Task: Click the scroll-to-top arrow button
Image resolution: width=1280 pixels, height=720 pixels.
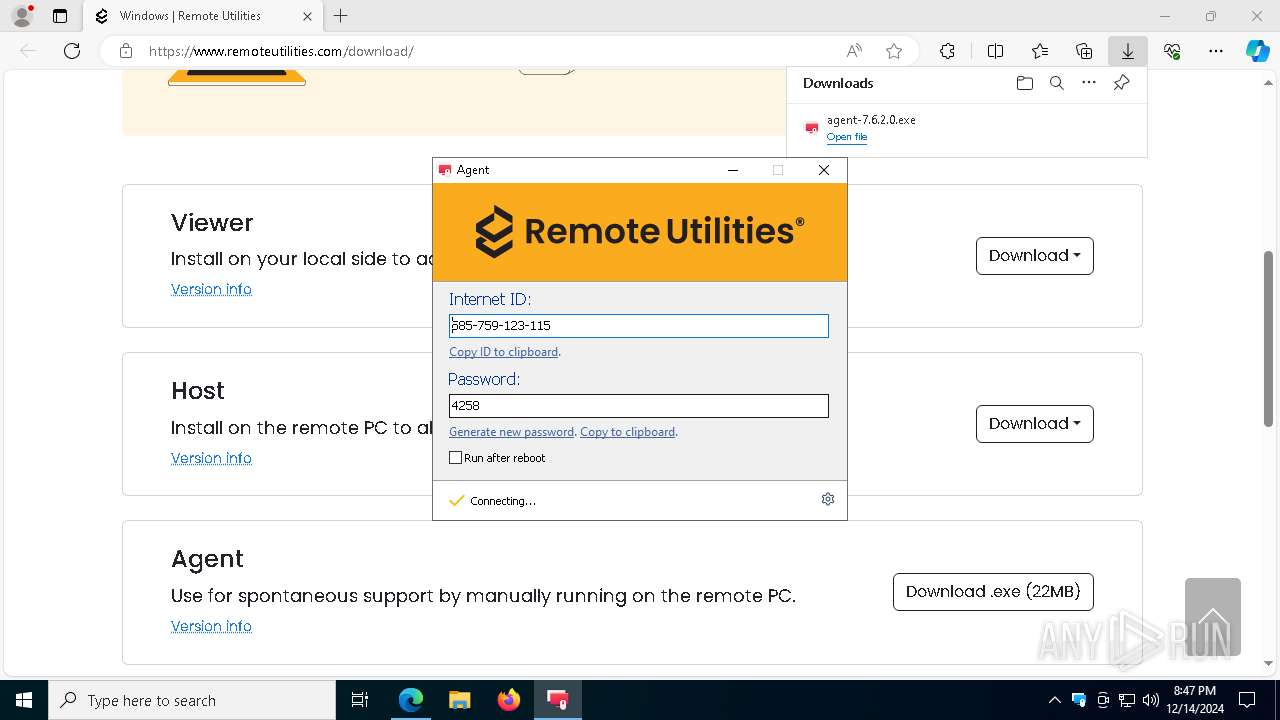Action: 1213,617
